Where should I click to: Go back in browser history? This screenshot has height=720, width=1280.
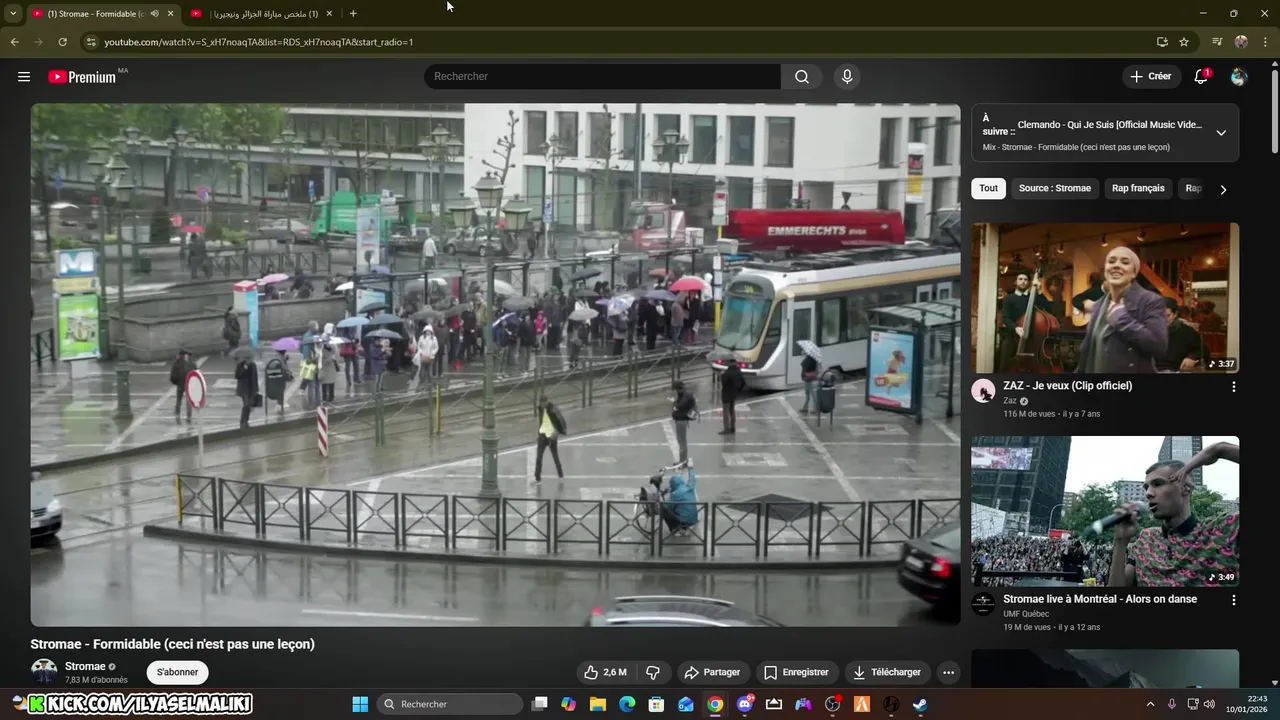tap(14, 42)
